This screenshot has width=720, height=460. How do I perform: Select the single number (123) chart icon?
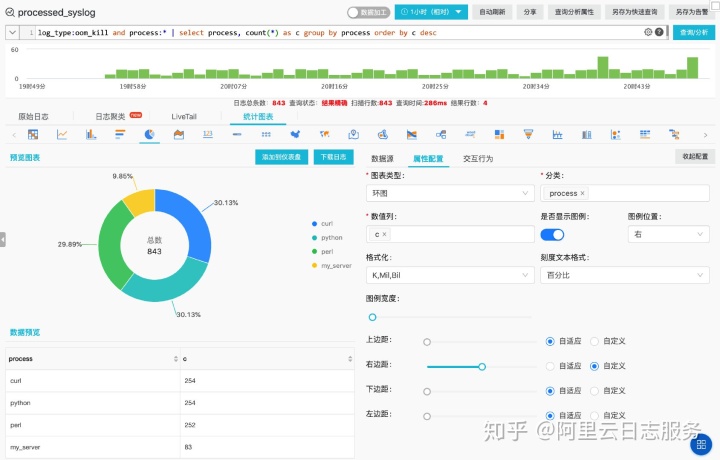(x=208, y=134)
